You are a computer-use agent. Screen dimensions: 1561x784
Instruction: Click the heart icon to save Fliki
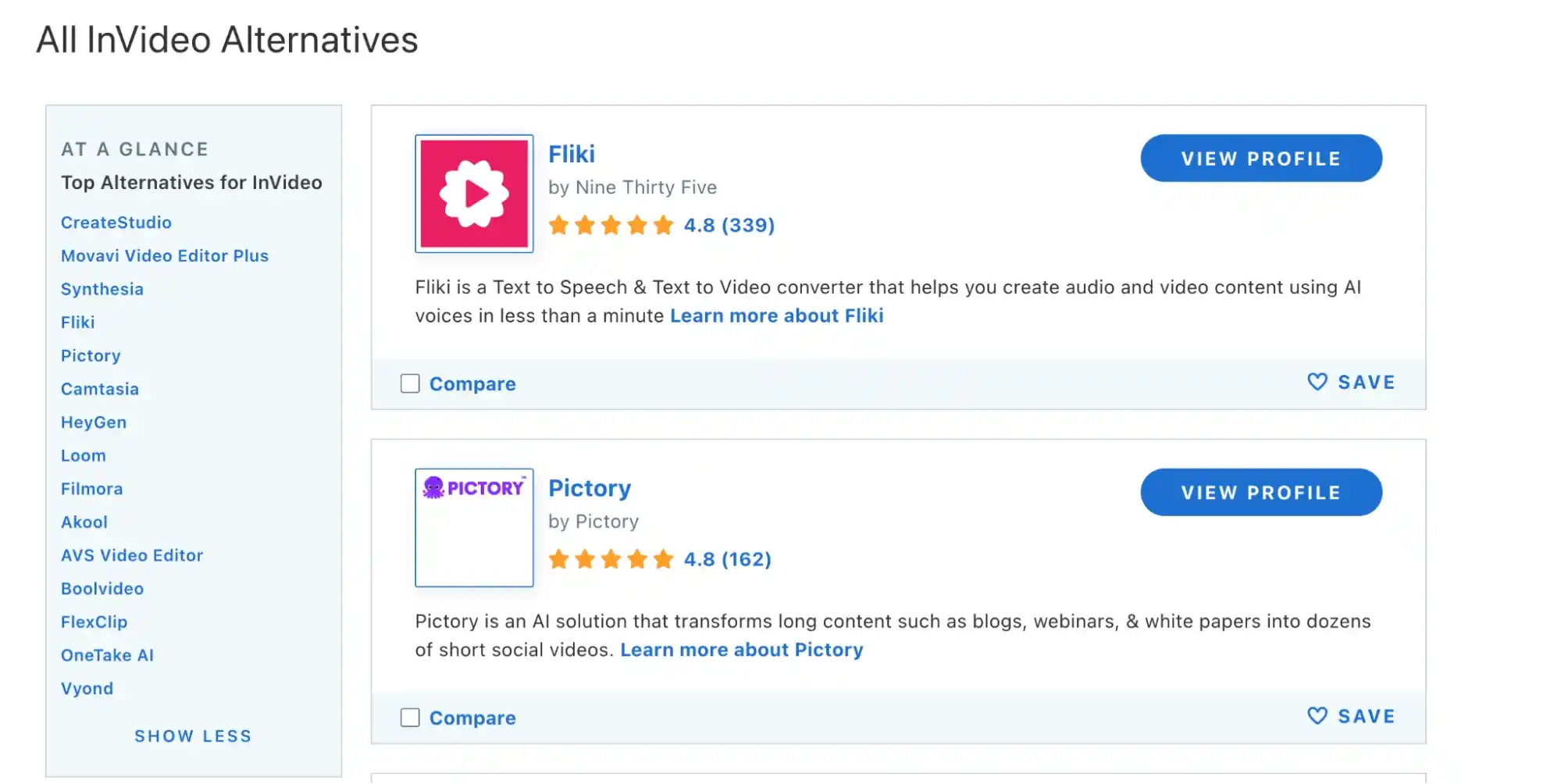(1317, 382)
